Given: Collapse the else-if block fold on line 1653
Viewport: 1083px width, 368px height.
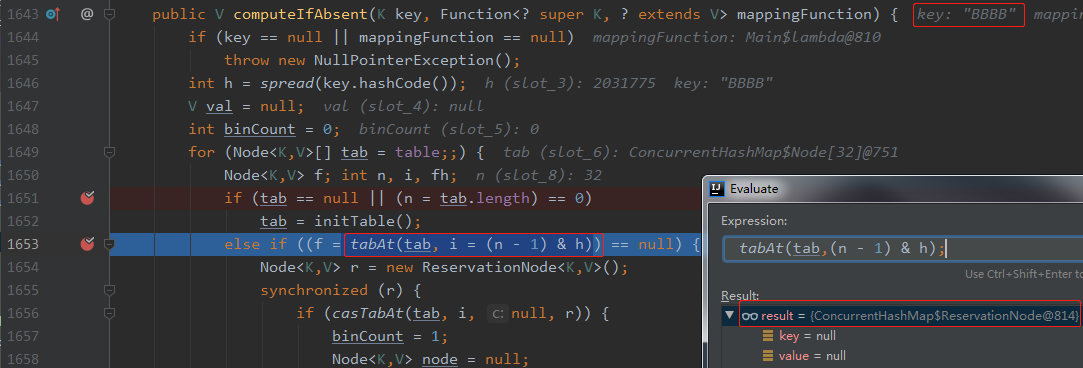Looking at the screenshot, I should [109, 244].
